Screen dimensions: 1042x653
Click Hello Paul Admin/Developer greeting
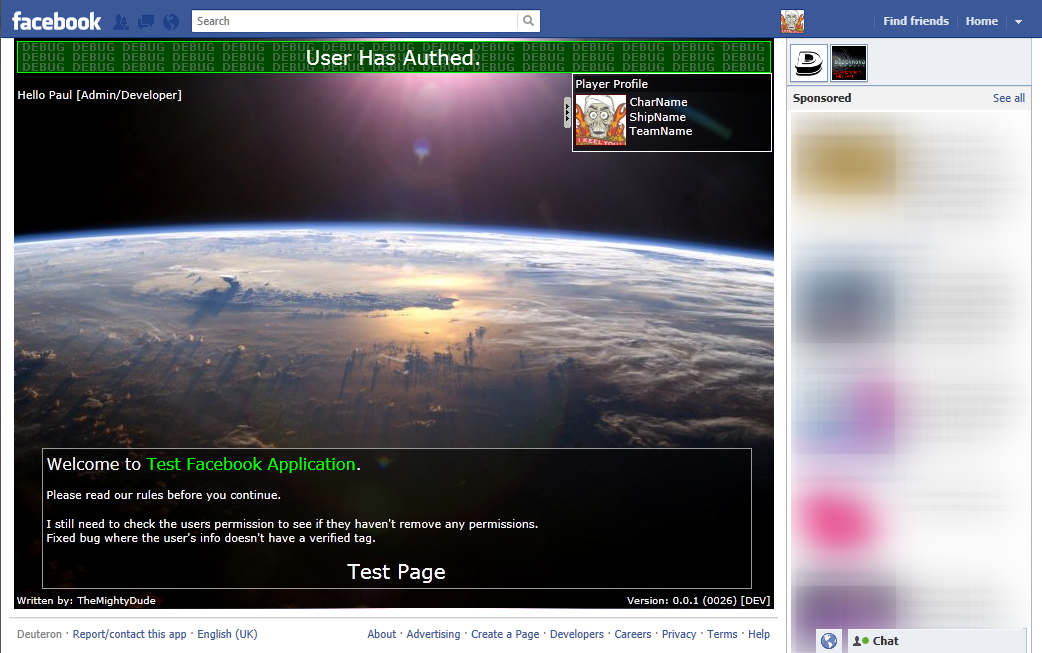click(100, 95)
